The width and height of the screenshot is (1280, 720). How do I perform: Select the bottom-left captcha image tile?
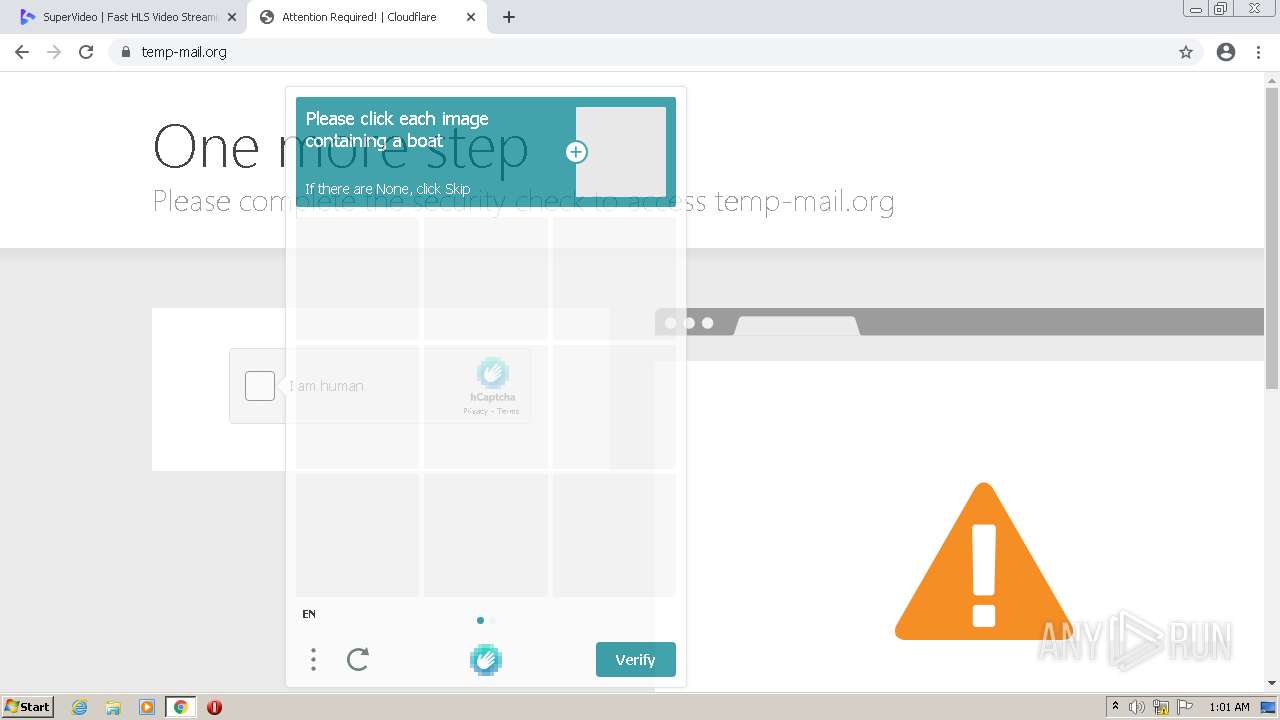[357, 535]
